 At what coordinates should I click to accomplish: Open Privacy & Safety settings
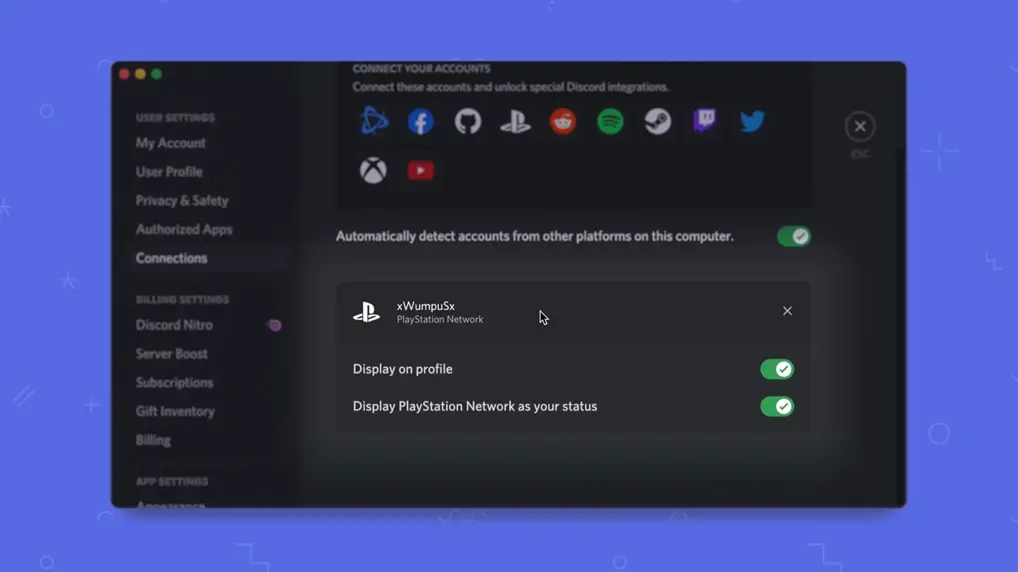coord(182,200)
